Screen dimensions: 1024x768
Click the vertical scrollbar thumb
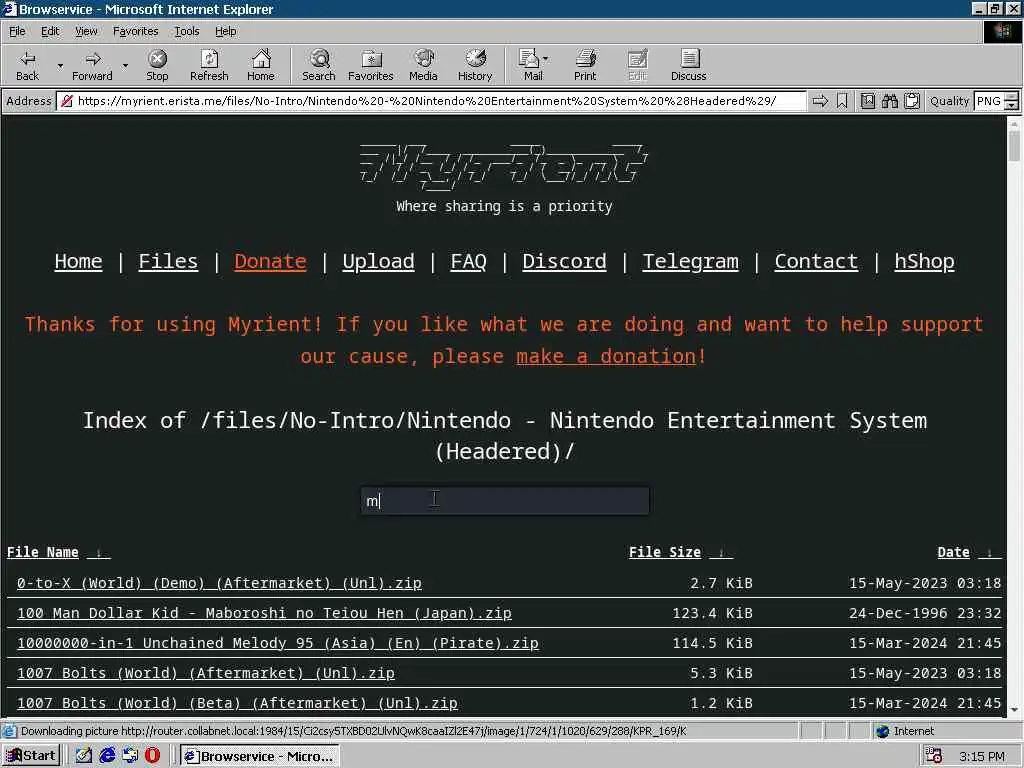1014,145
